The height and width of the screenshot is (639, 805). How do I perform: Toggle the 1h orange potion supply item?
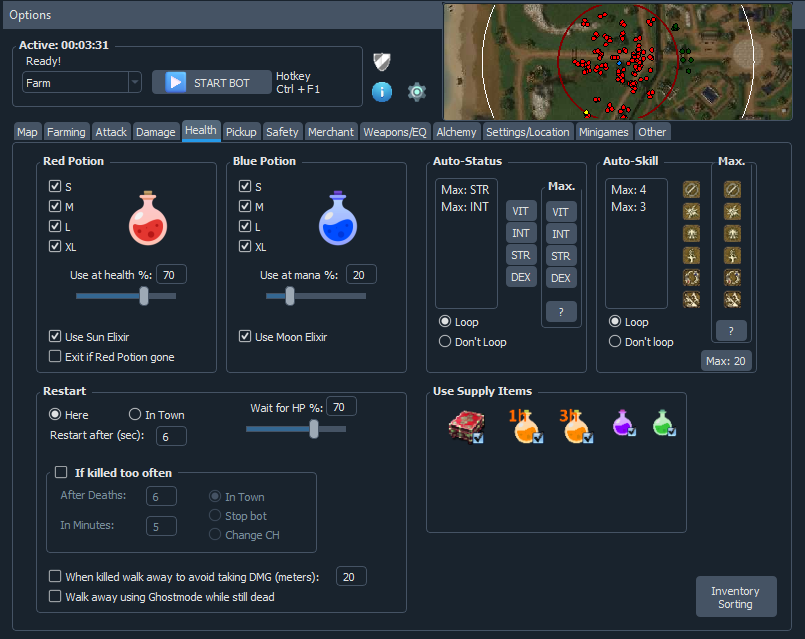[x=526, y=426]
